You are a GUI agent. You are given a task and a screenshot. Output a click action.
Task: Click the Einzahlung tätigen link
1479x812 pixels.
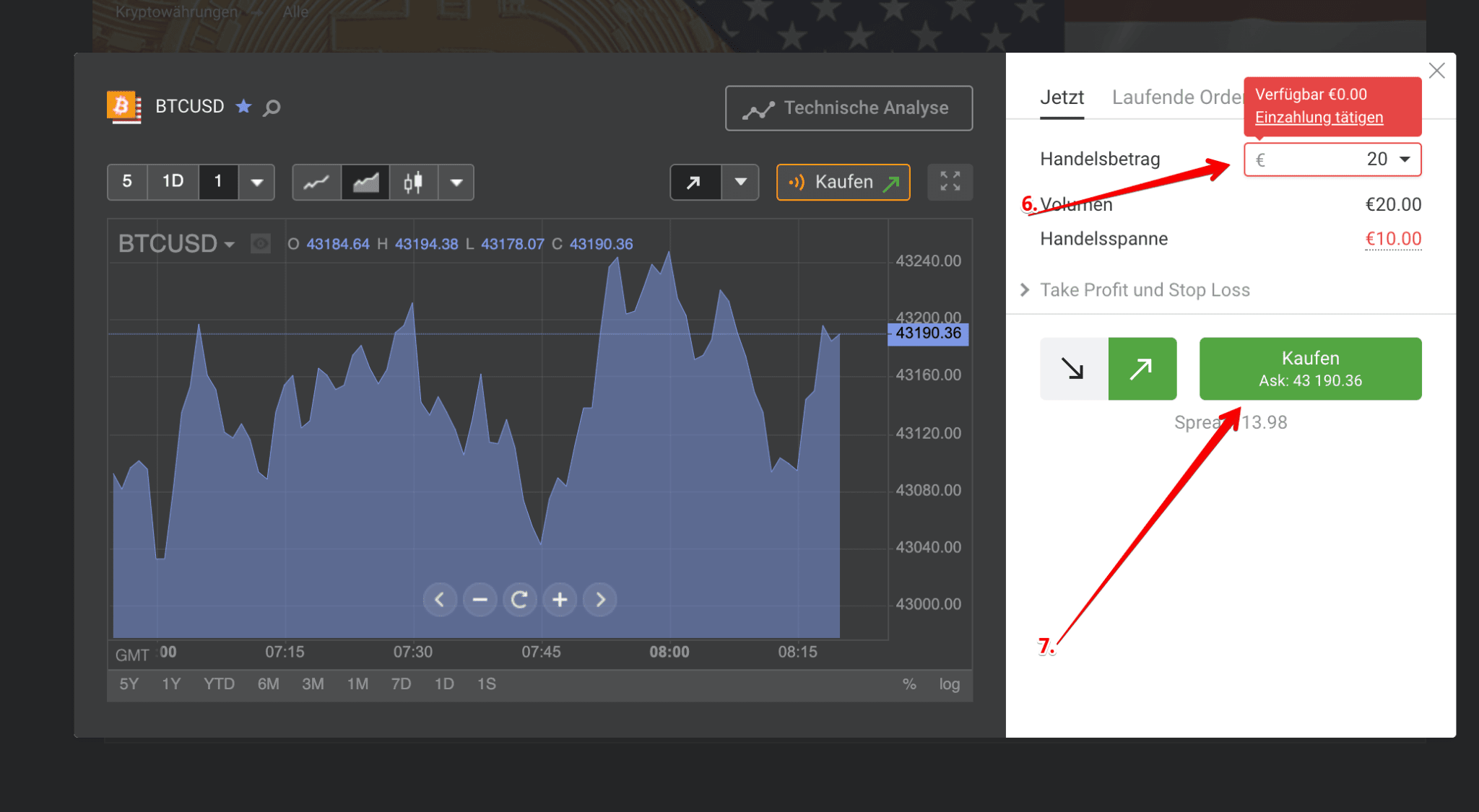[x=1319, y=118]
